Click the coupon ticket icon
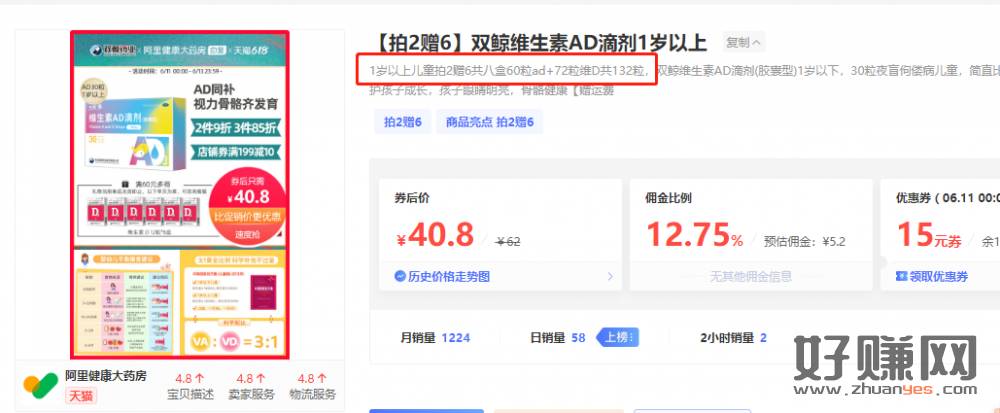The height and width of the screenshot is (413, 1000). pyautogui.click(x=901, y=277)
